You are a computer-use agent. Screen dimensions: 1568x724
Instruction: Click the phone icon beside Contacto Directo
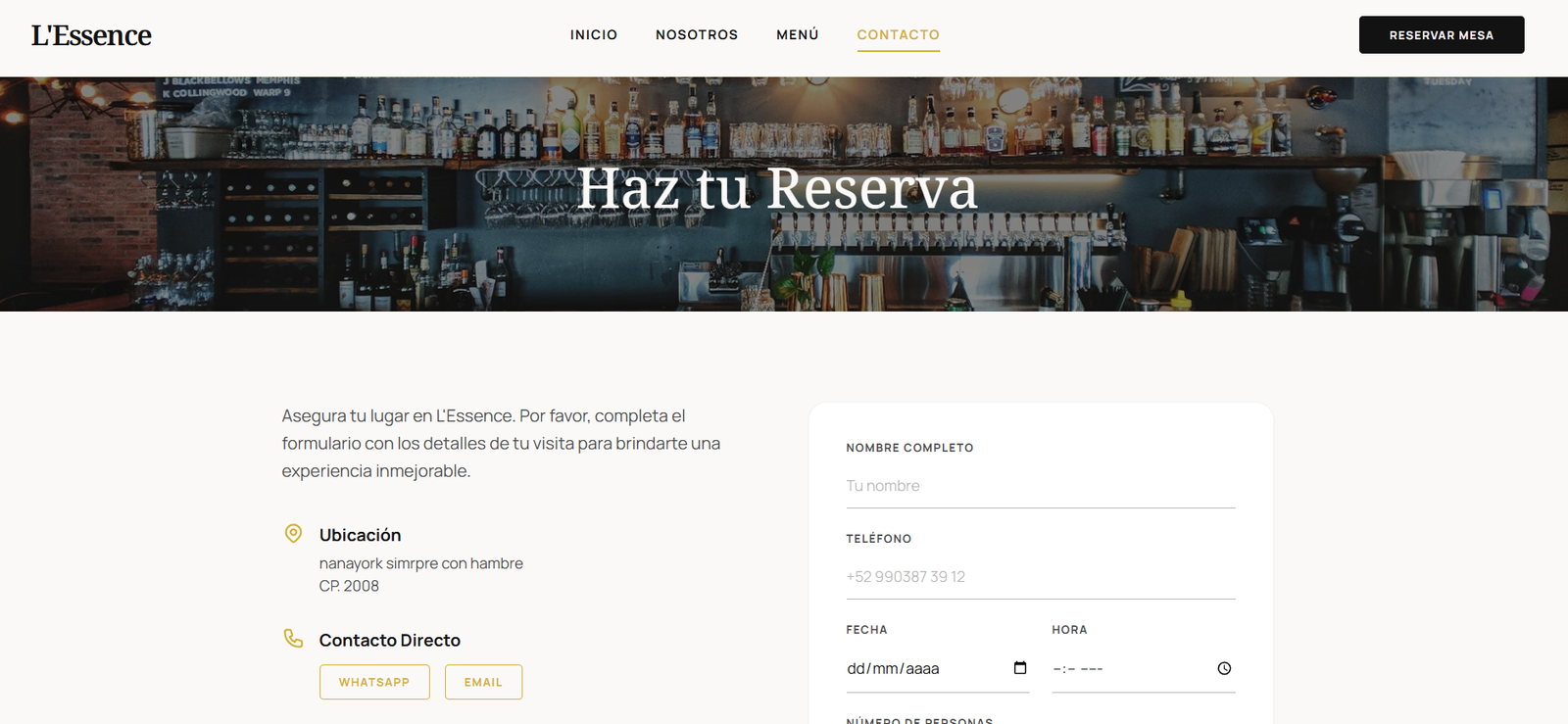point(293,639)
